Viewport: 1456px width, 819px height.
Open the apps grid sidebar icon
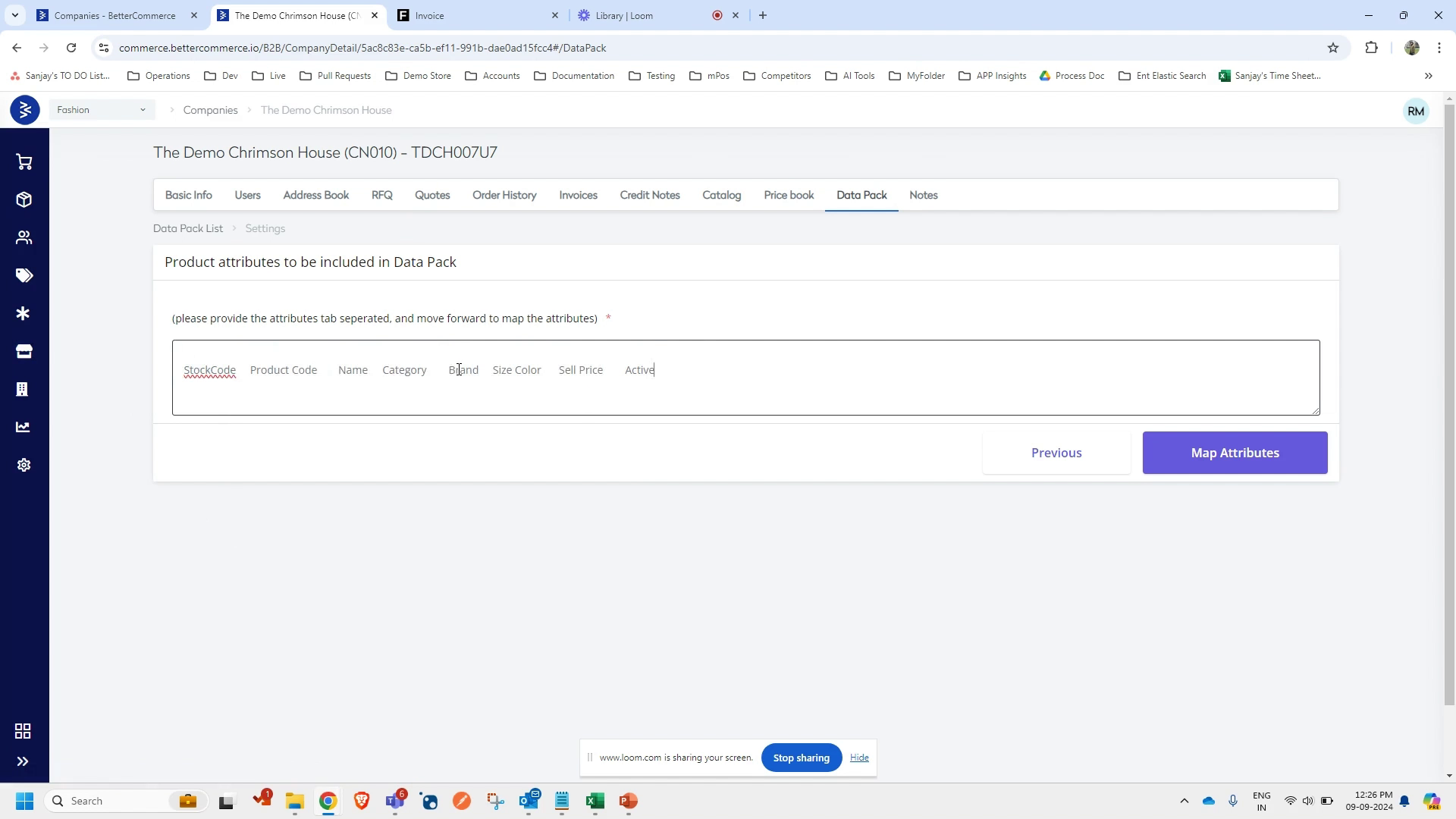23,731
